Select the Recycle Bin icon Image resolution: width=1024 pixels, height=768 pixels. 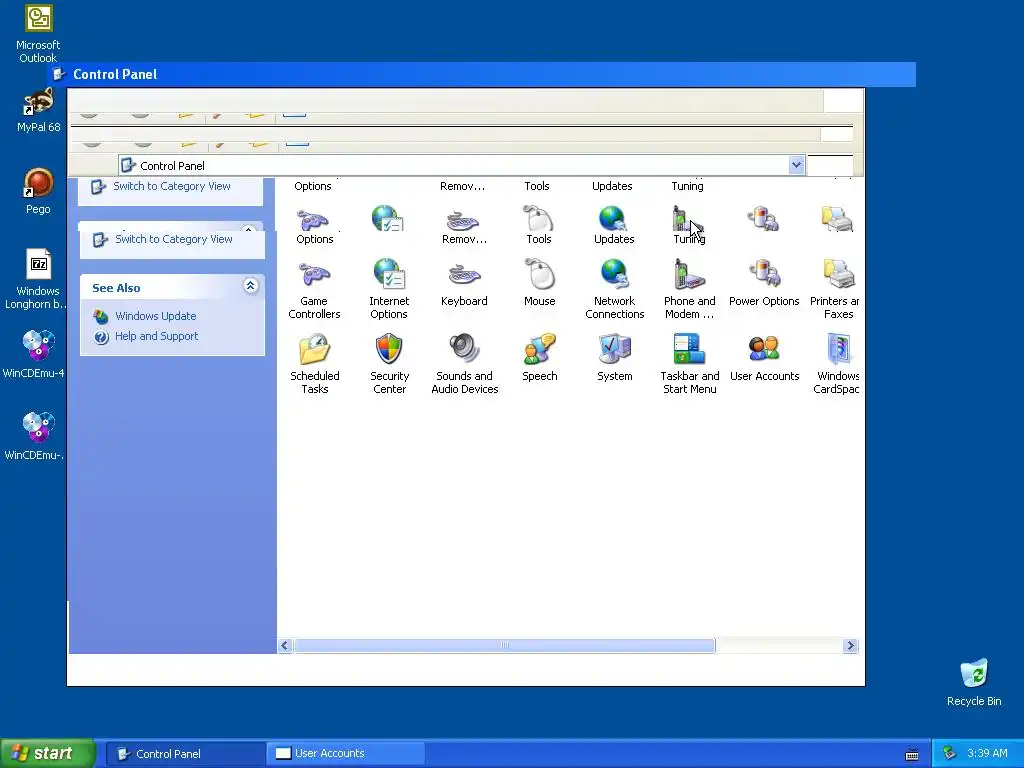tap(974, 682)
